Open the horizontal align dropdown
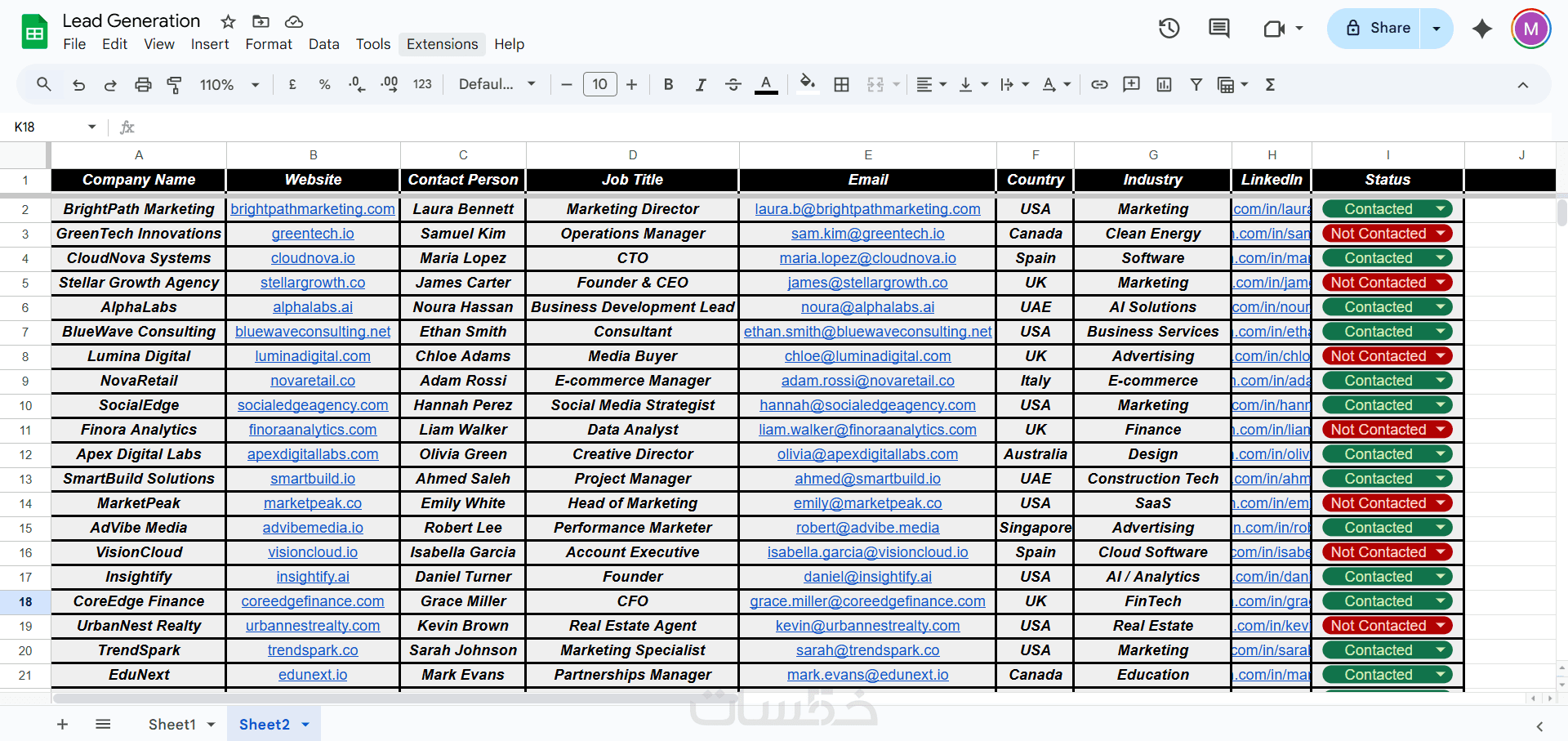Screen dimensions: 1568x741 coord(931,84)
